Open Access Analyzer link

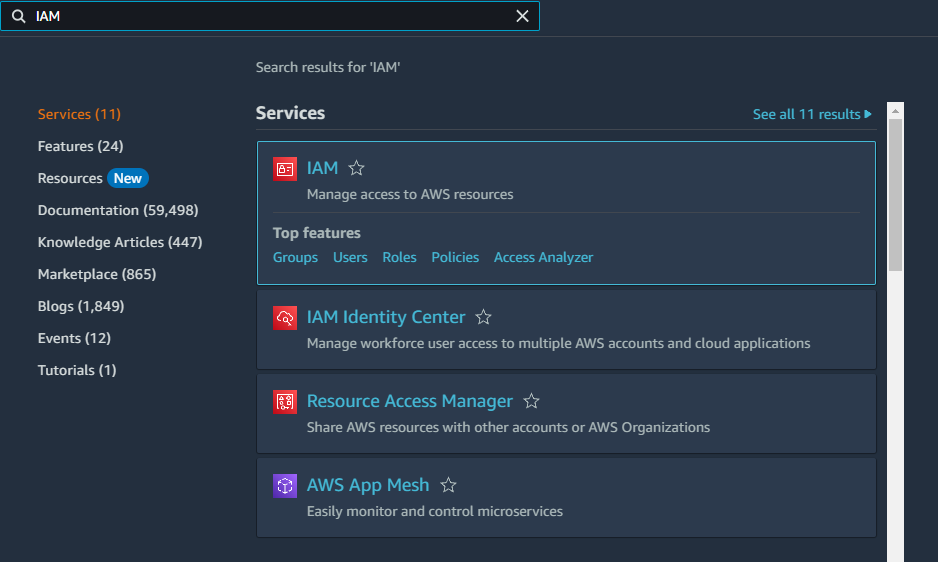click(x=543, y=258)
